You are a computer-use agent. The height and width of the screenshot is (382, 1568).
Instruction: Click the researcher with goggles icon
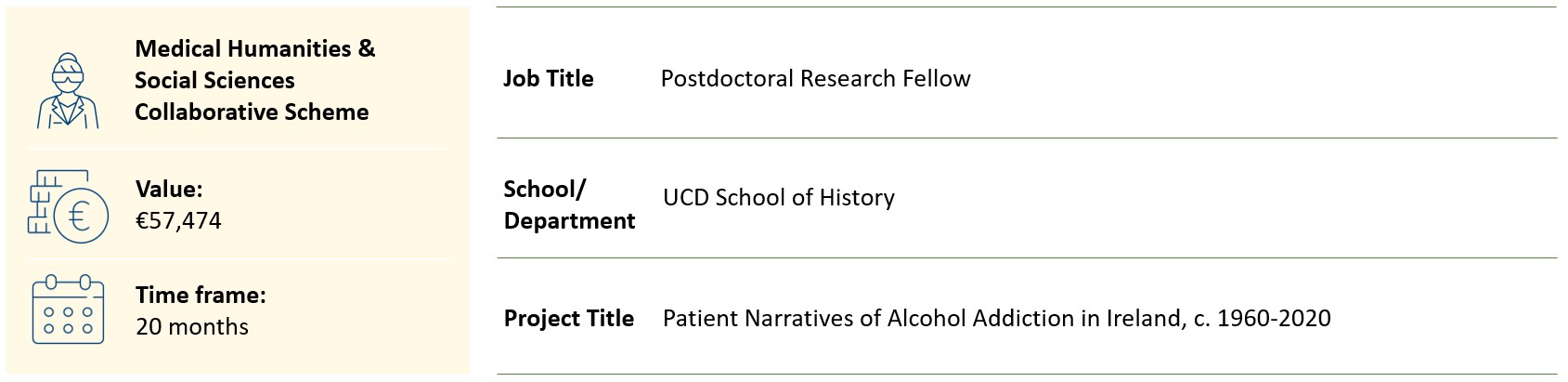click(x=68, y=89)
